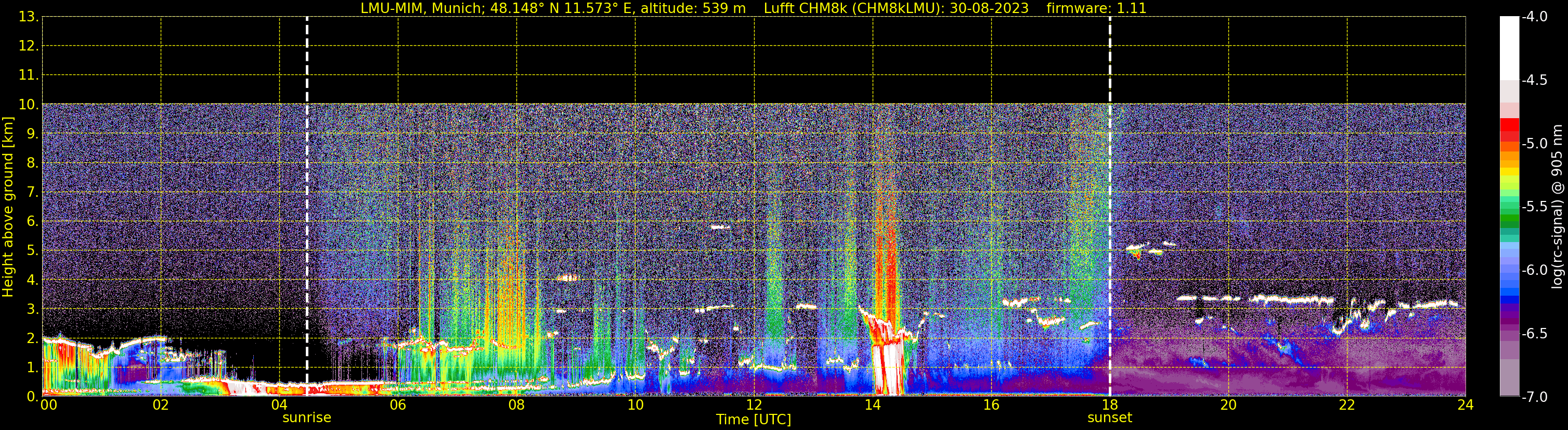Click the time axis tick '12'
This screenshot has height=430, width=1568.
754,405
